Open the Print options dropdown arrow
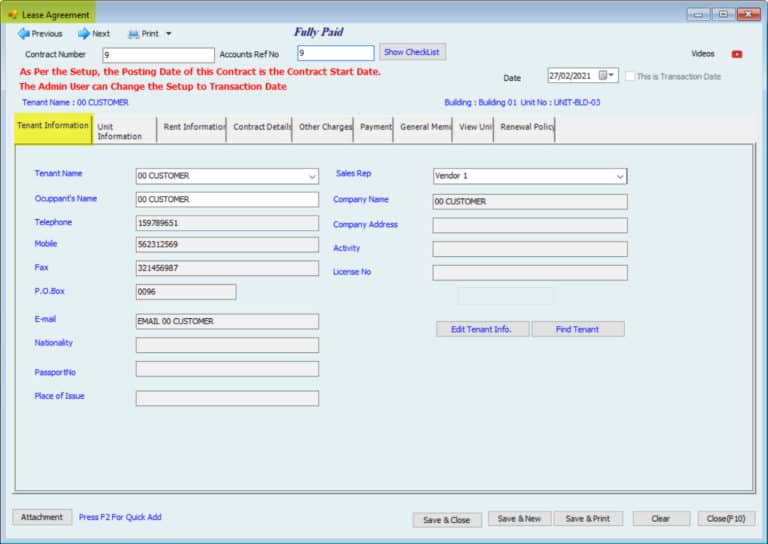This screenshot has width=768, height=544. click(168, 34)
